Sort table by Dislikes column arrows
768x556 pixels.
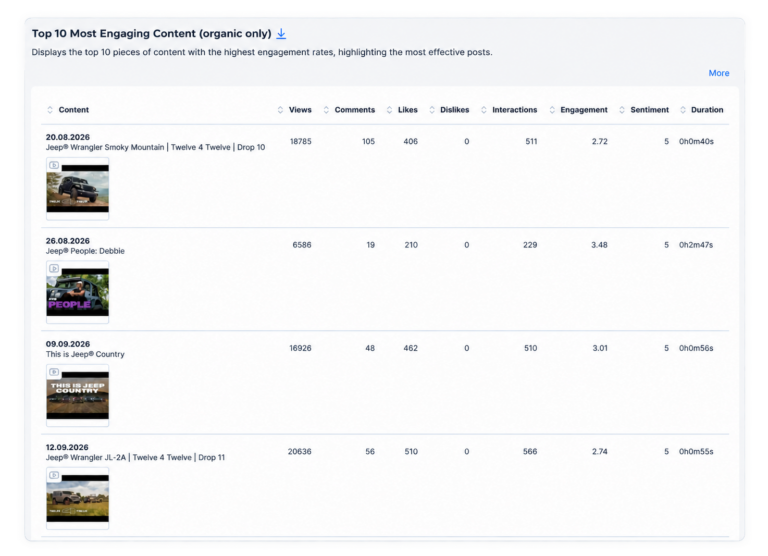(x=432, y=110)
